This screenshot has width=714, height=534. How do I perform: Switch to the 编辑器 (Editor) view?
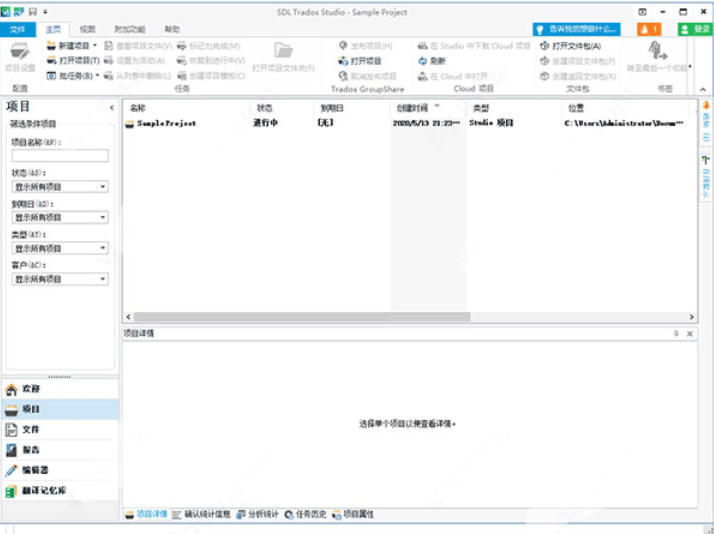(x=35, y=470)
